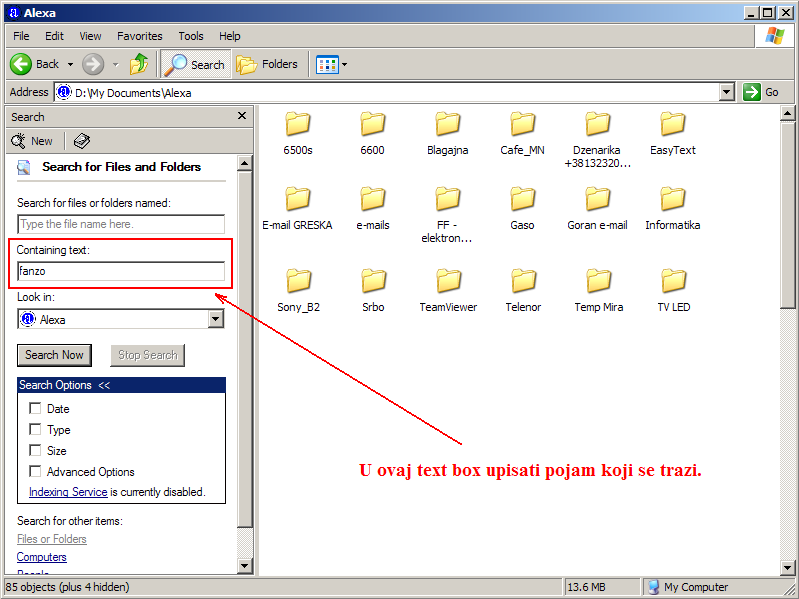This screenshot has width=799, height=599.
Task: Open the Favorites menu
Action: point(139,36)
